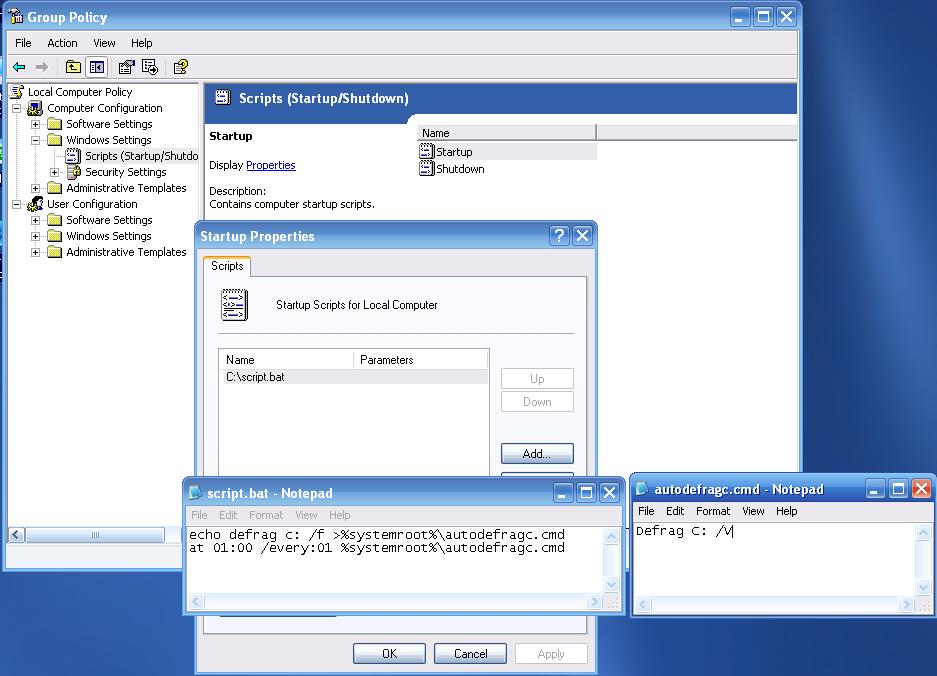Click the text area of autodefragc.cmd Notepad
Viewport: 937px width, 676px height.
pos(775,559)
